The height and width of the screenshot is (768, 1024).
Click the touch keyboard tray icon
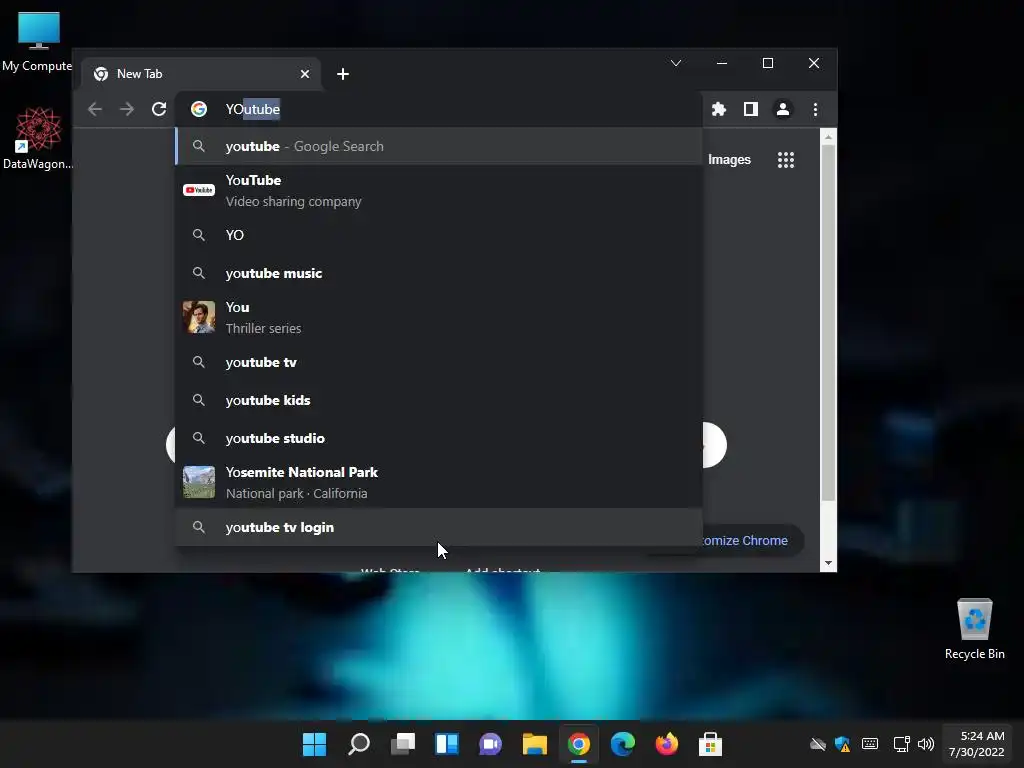pyautogui.click(x=870, y=744)
